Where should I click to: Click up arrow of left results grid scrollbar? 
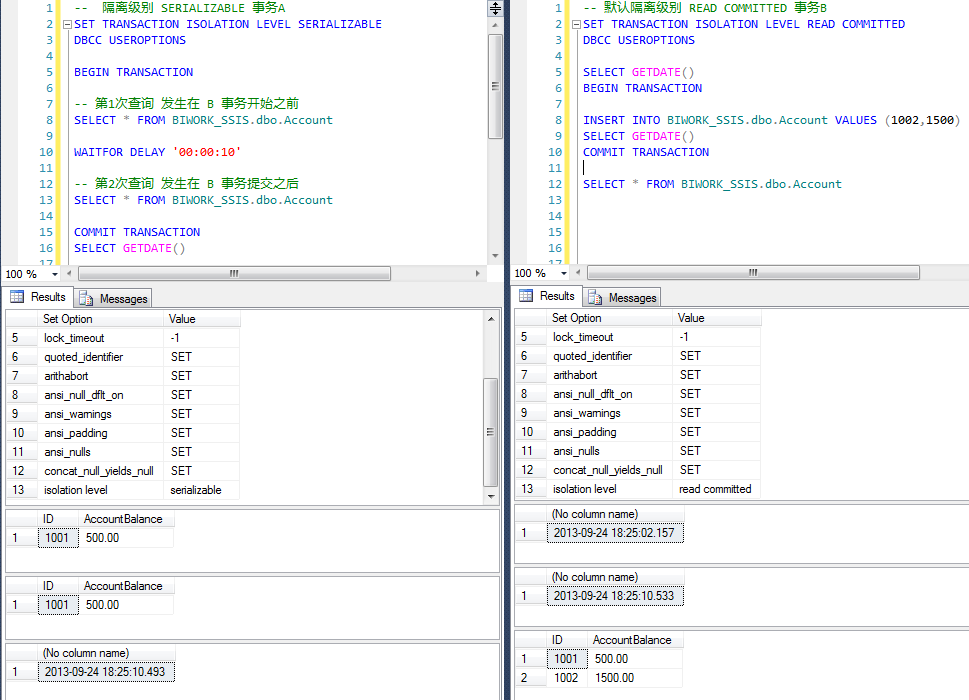(x=491, y=319)
